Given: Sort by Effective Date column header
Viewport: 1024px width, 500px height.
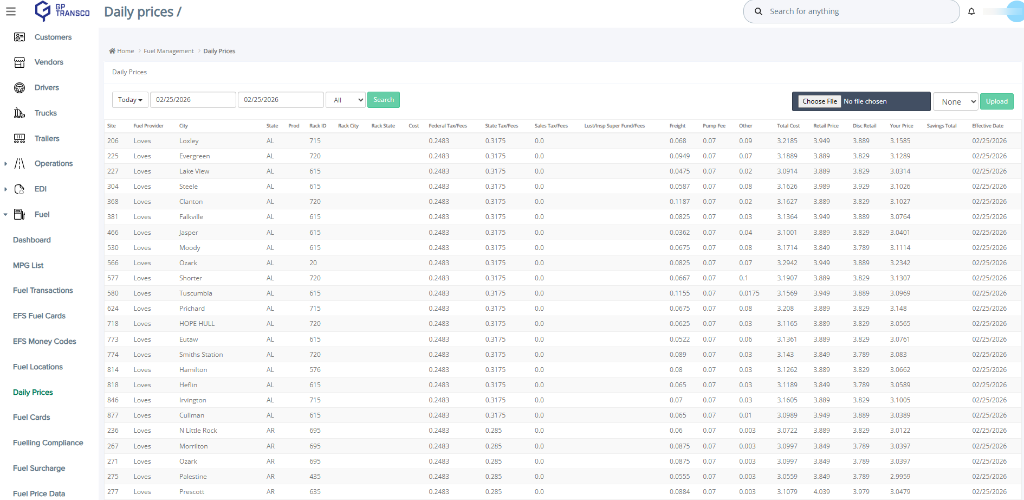Looking at the screenshot, I should click(x=987, y=125).
